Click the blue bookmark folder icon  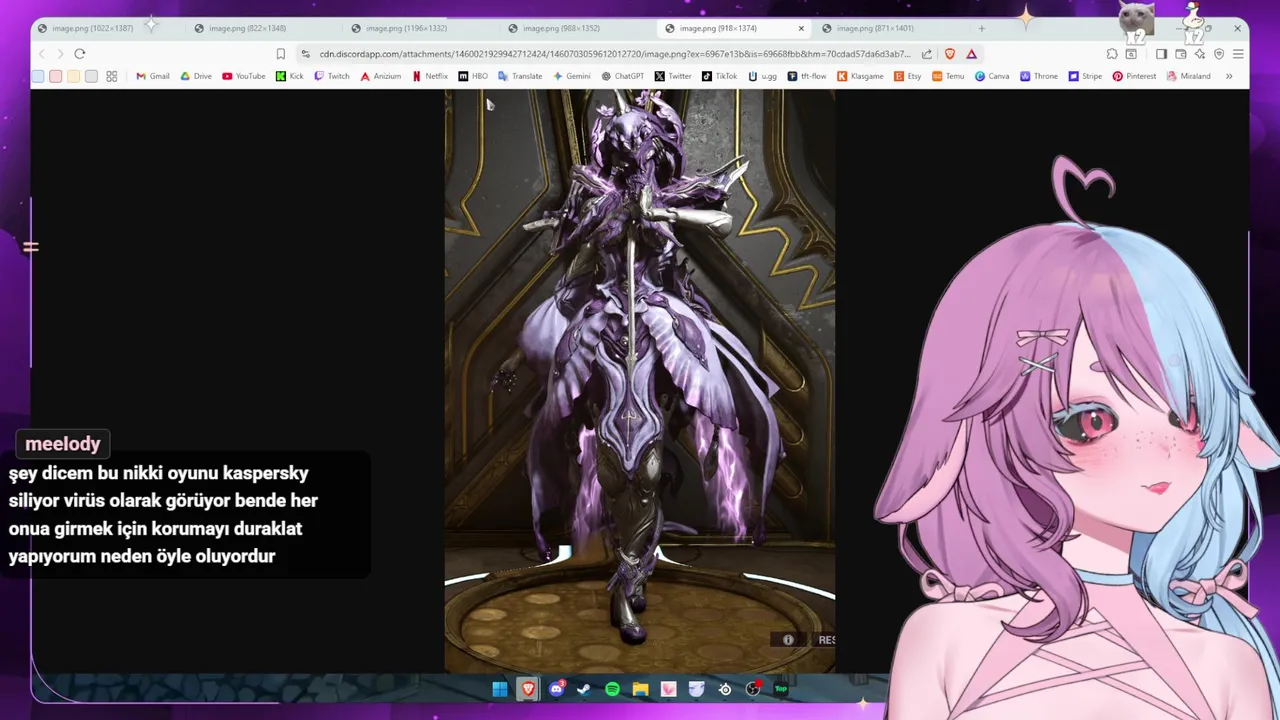(38, 76)
